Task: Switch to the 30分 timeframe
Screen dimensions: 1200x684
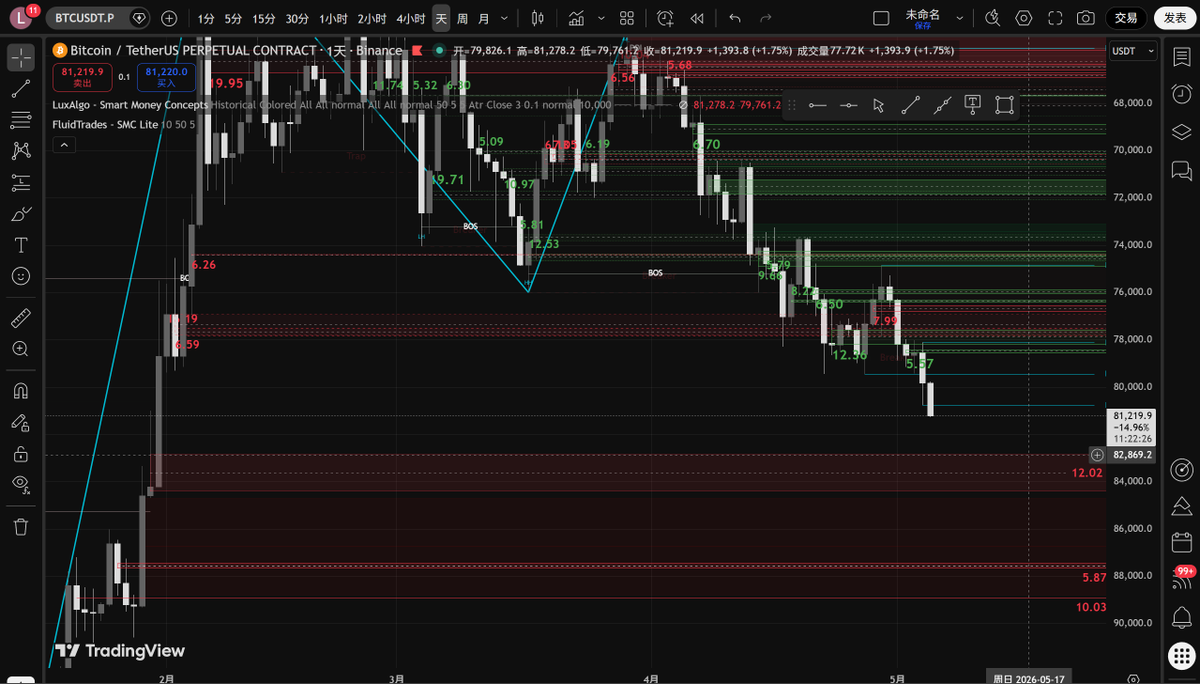Action: (x=297, y=18)
